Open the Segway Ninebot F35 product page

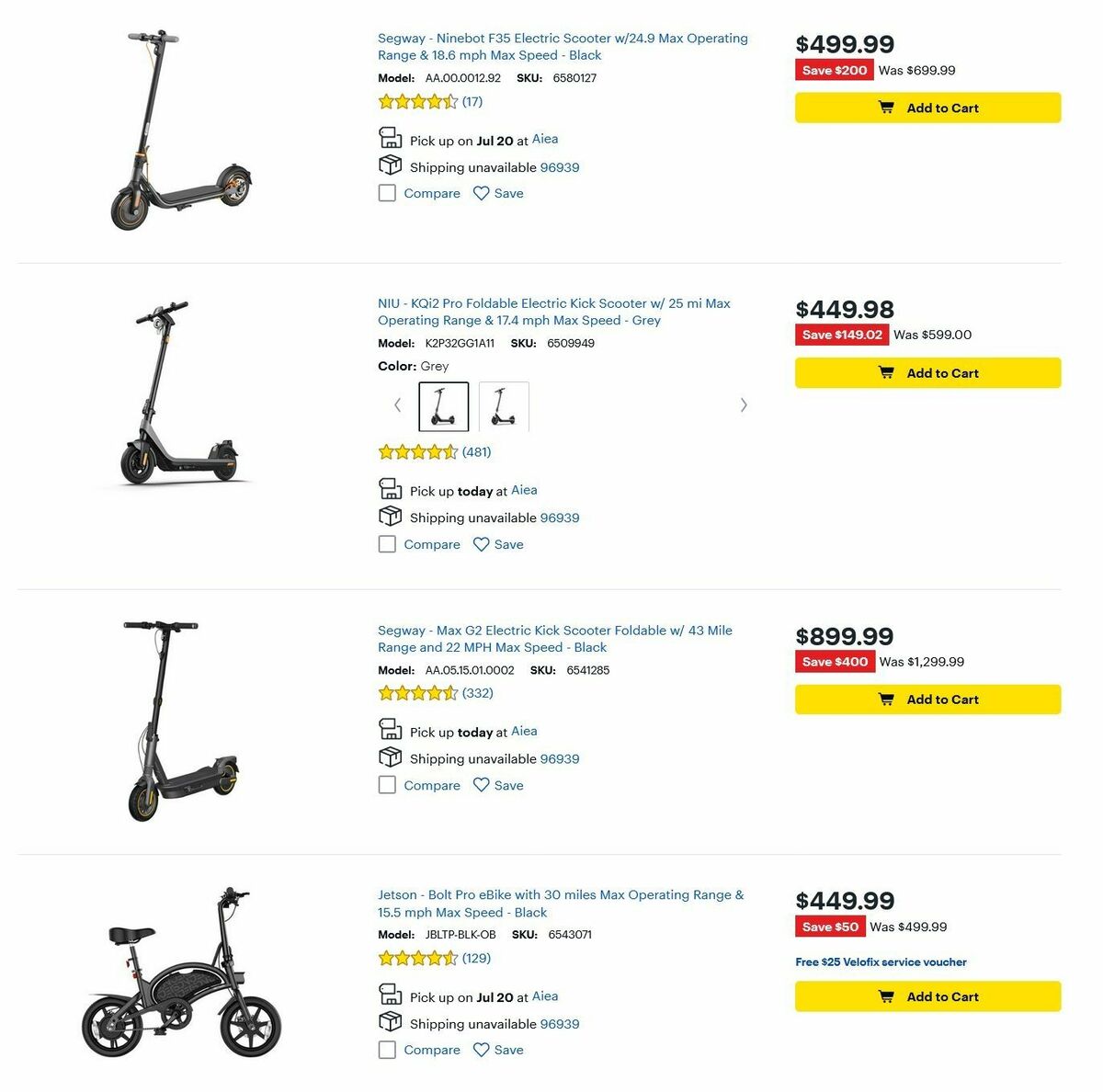[563, 46]
